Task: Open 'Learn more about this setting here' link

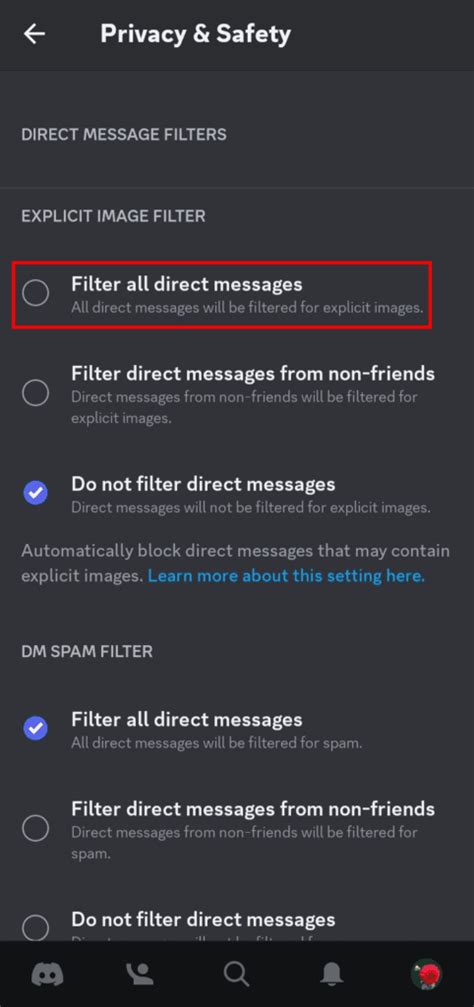Action: 286,576
